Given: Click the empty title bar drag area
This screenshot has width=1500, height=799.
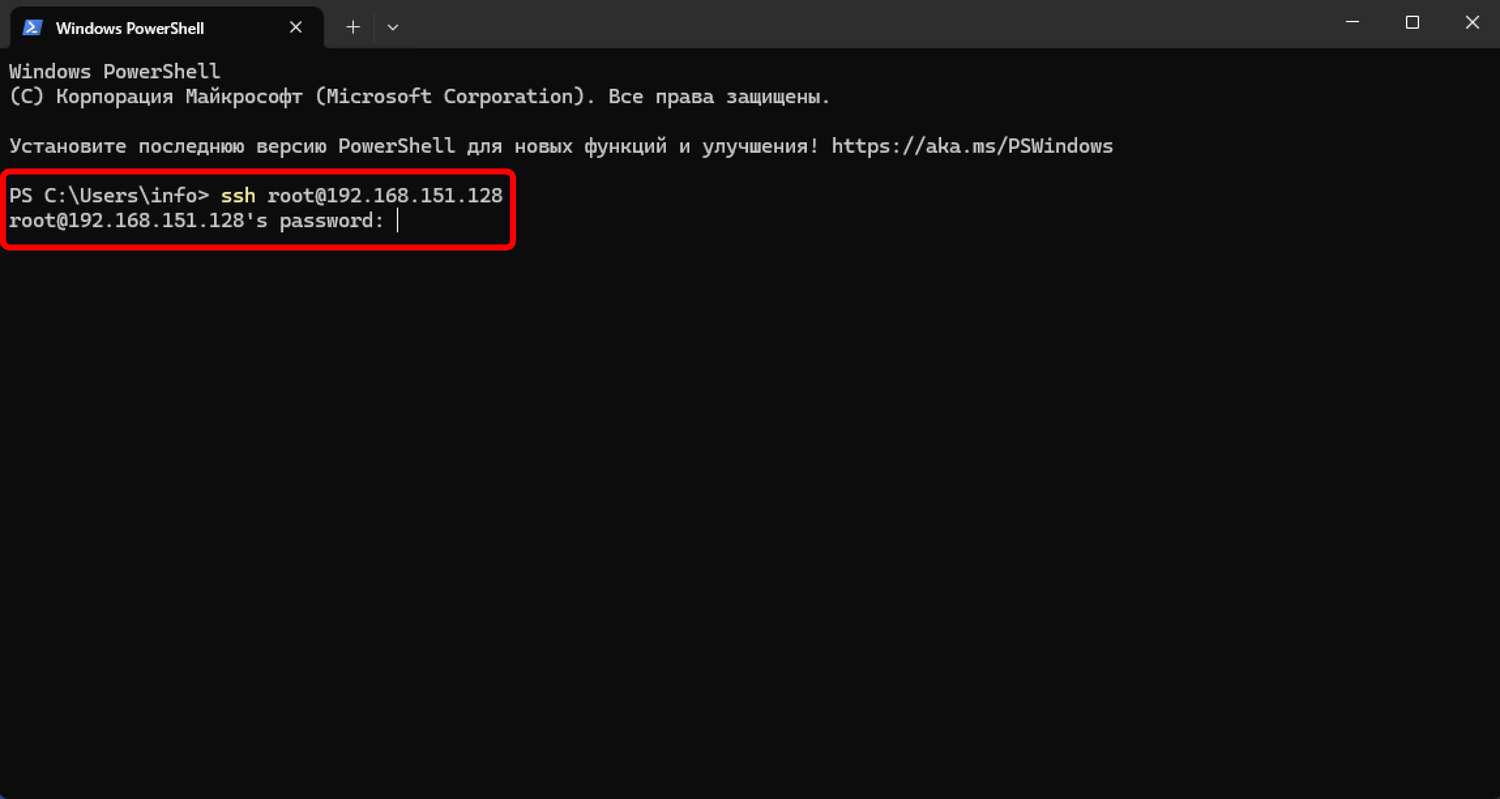Looking at the screenshot, I should click(850, 24).
